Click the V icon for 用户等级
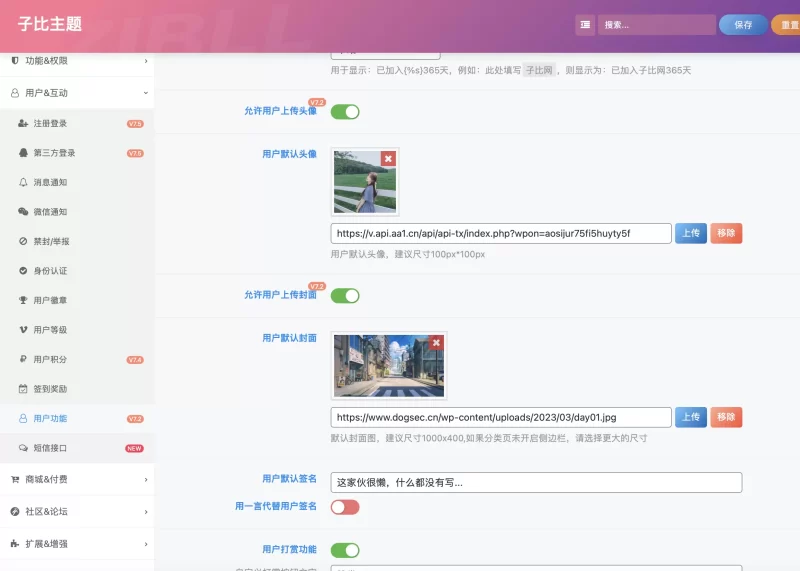This screenshot has width=800, height=571. (x=23, y=330)
